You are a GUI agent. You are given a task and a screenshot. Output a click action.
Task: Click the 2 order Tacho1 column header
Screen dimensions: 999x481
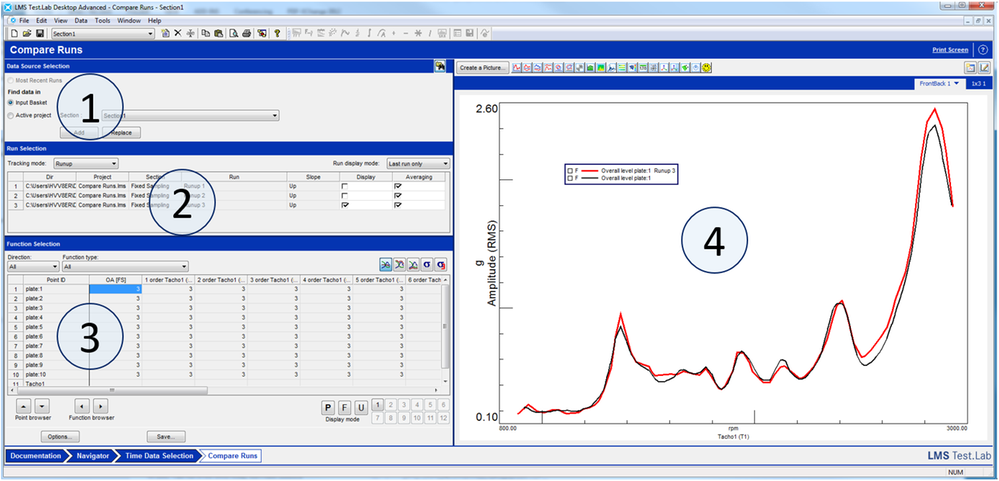pyautogui.click(x=220, y=280)
